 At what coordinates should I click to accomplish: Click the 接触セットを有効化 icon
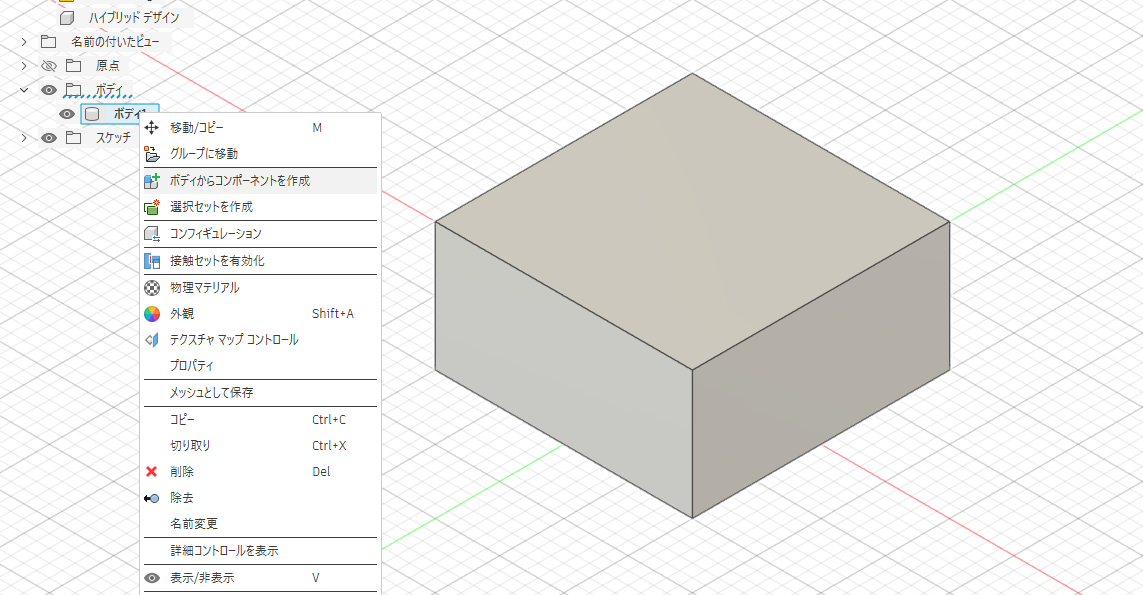click(152, 261)
